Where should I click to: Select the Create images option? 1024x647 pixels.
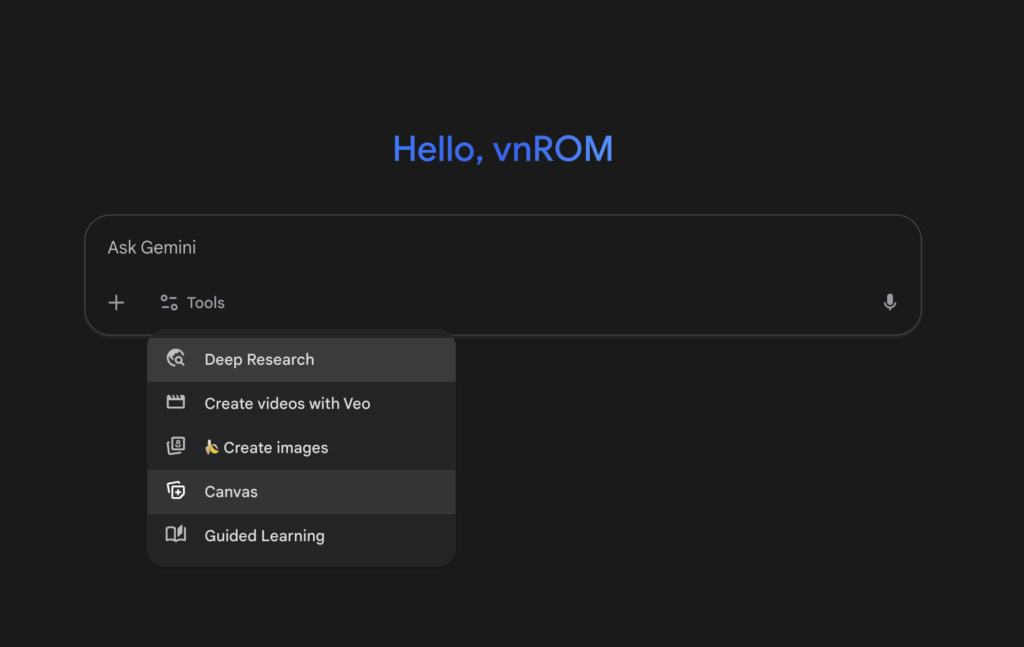[302, 448]
